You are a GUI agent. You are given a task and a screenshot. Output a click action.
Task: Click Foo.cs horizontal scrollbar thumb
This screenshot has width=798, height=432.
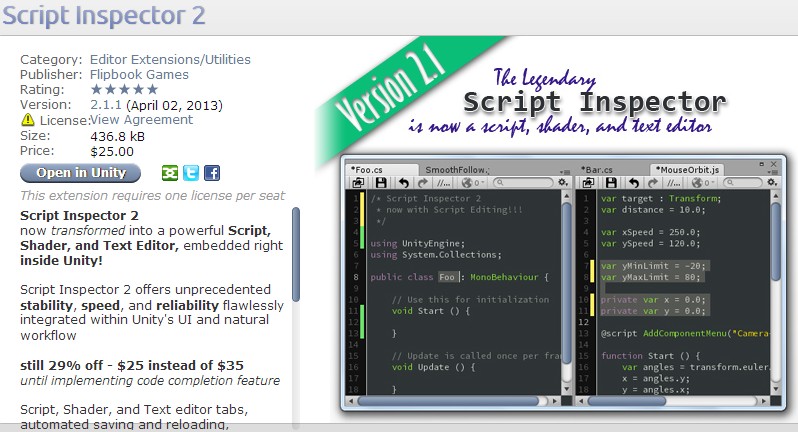pyautogui.click(x=448, y=401)
